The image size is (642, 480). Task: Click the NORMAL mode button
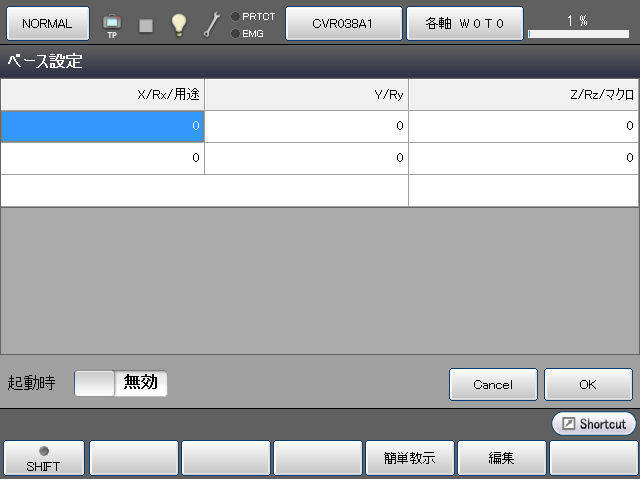click(x=47, y=24)
